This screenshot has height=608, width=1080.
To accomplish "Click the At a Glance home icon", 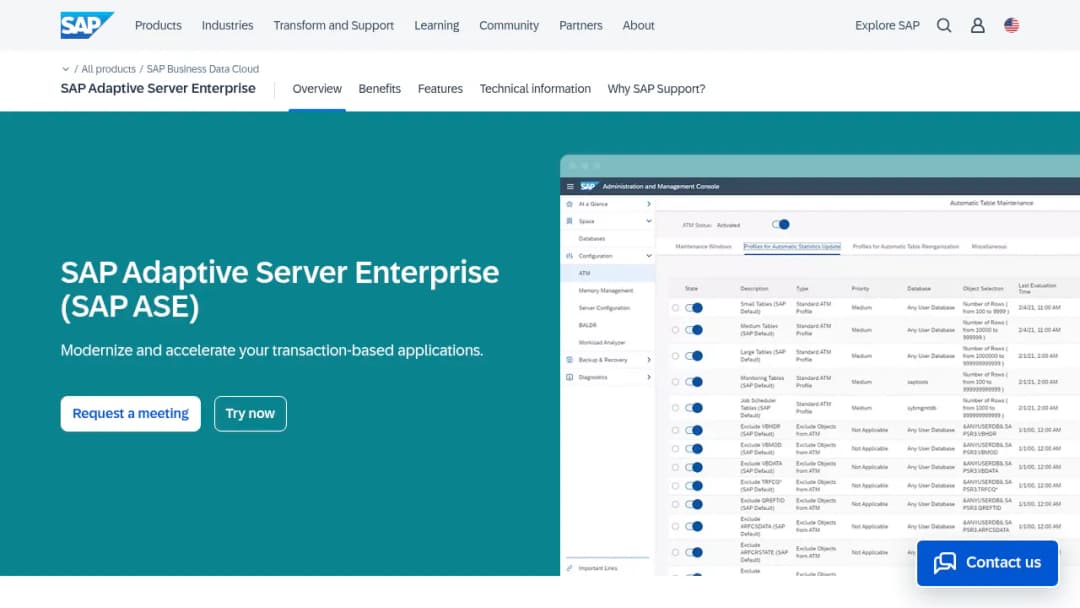I will [570, 205].
